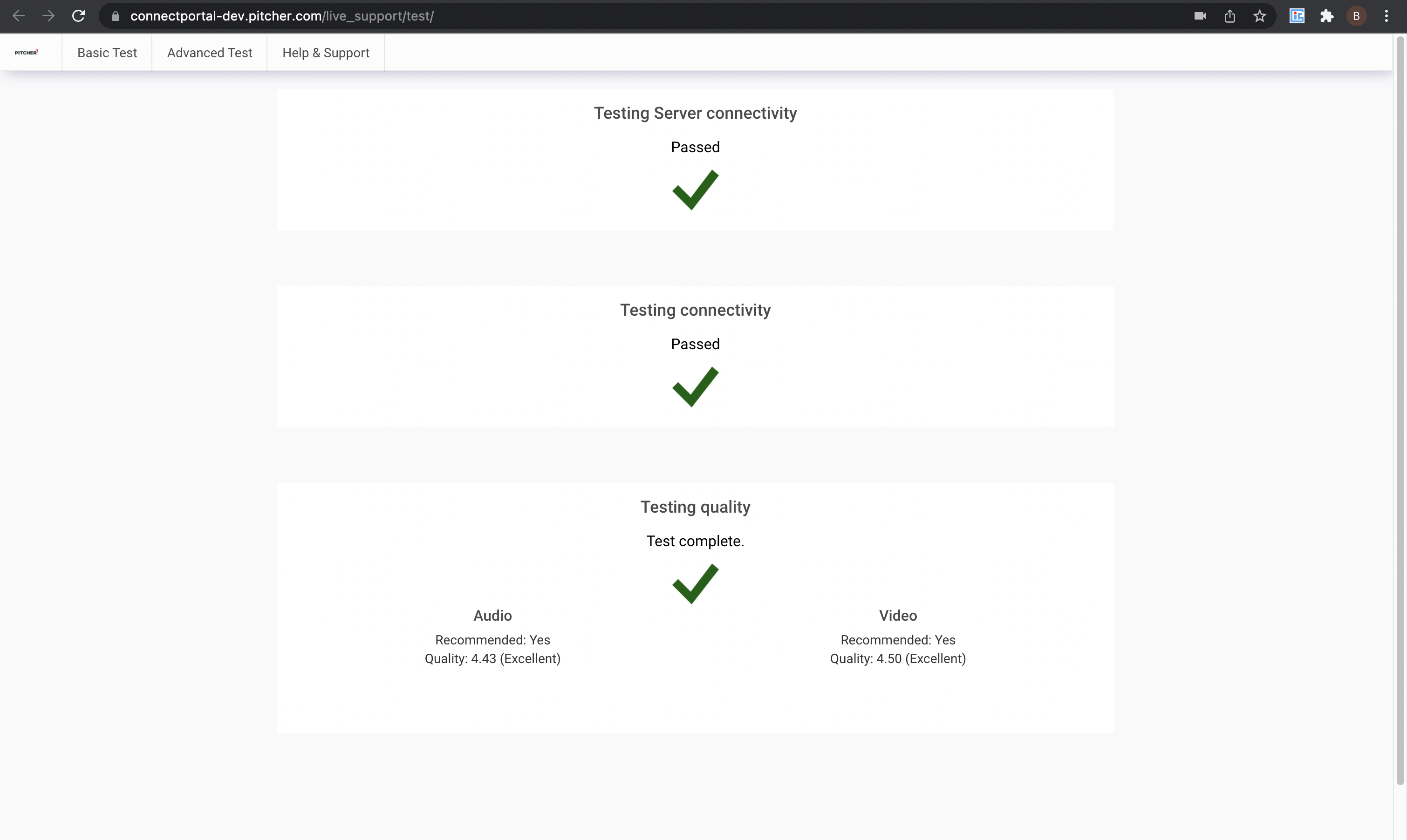Click the vertical page scrollbar
1407x840 pixels.
[x=1400, y=407]
